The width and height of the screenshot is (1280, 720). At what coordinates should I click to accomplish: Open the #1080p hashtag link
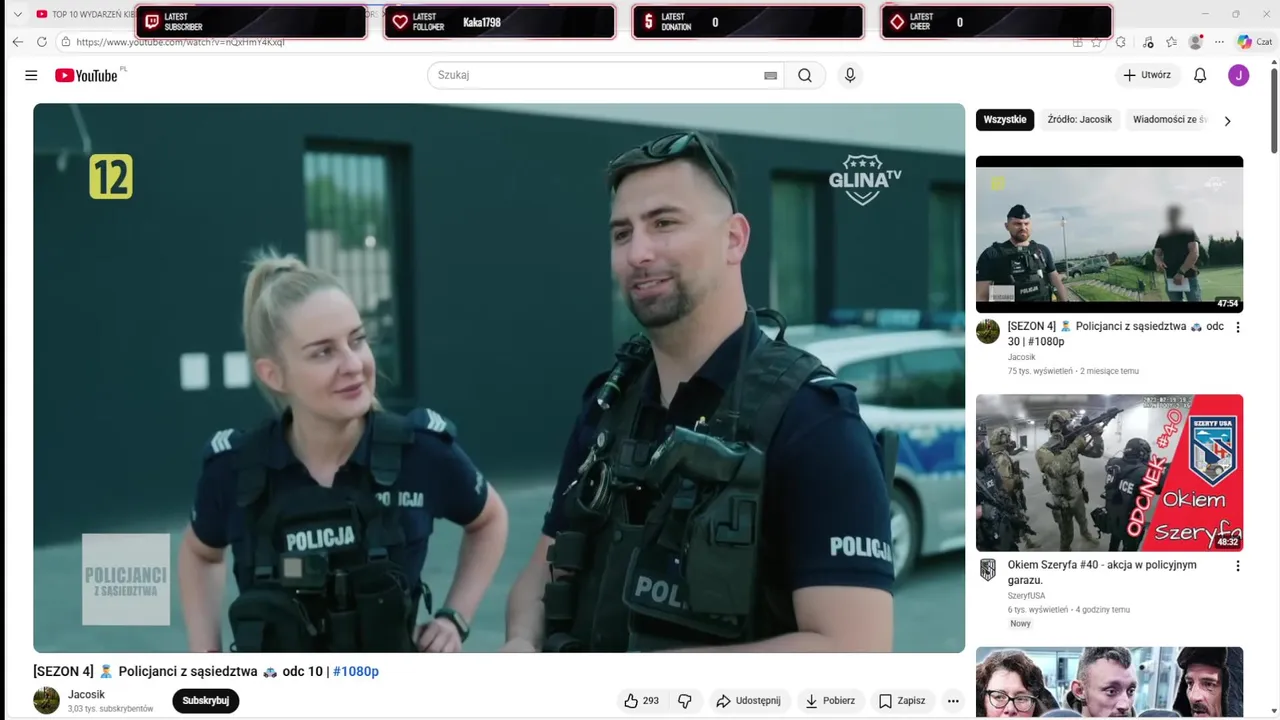tap(356, 672)
